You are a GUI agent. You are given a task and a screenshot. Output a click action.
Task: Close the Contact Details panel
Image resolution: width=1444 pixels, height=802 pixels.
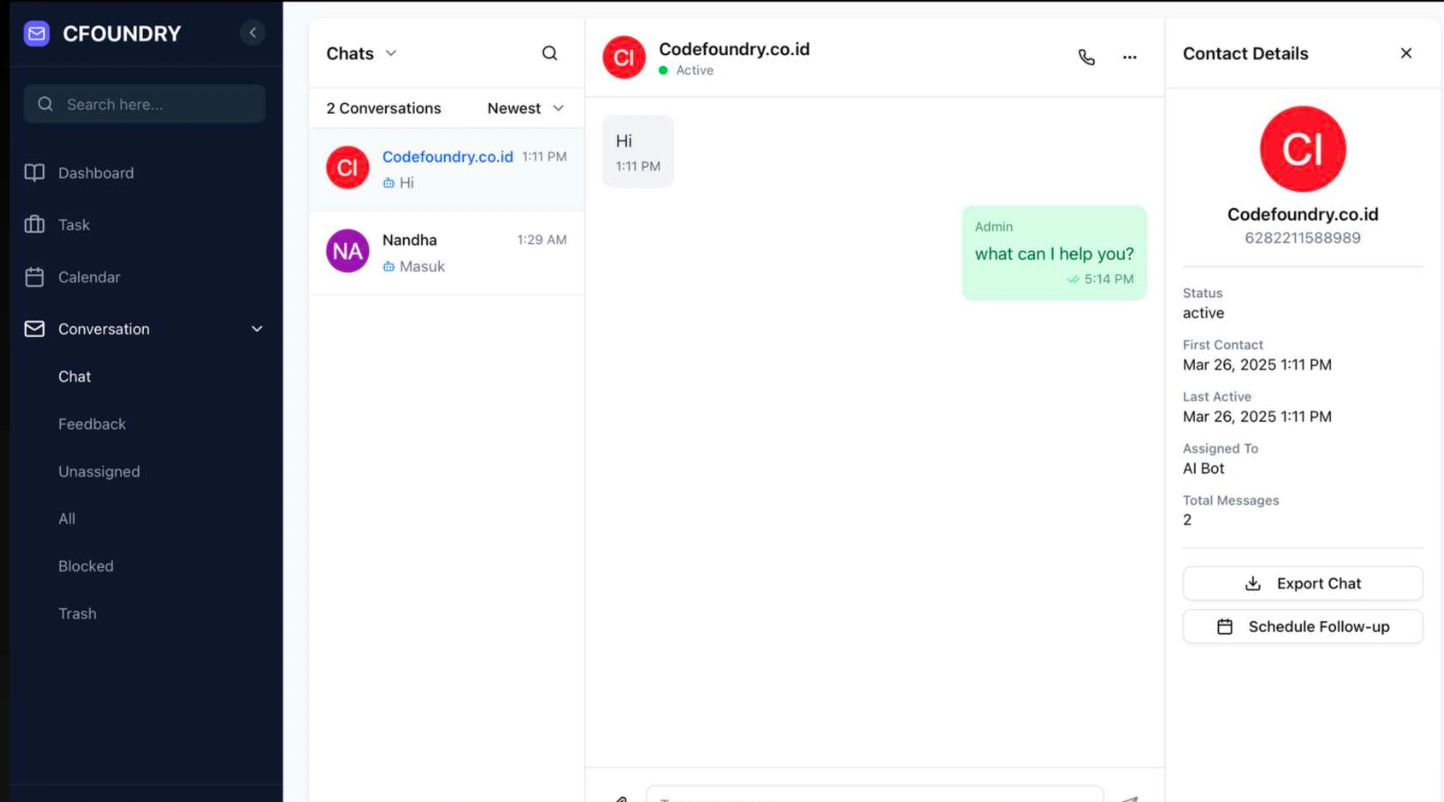click(1406, 53)
